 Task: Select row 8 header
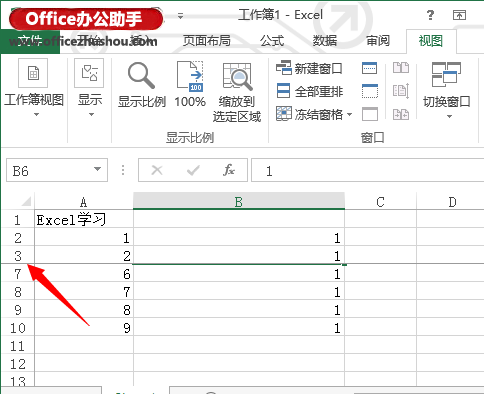pyautogui.click(x=18, y=292)
